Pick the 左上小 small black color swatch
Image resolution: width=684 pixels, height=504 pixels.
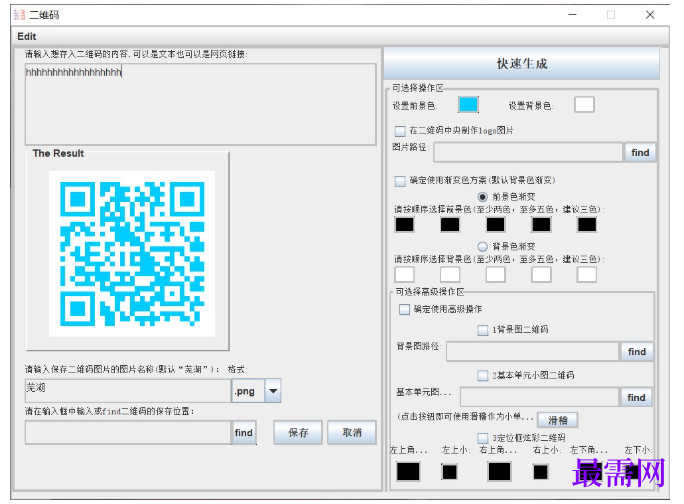coord(449,472)
